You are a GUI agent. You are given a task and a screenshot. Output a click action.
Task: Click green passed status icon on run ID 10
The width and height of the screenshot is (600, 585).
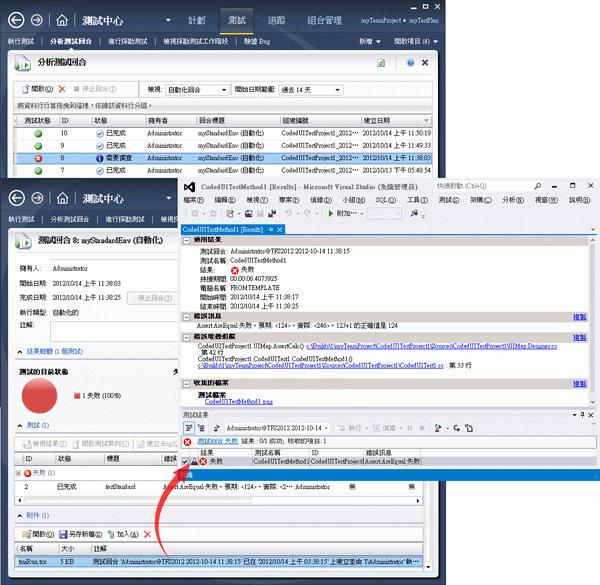[x=38, y=134]
